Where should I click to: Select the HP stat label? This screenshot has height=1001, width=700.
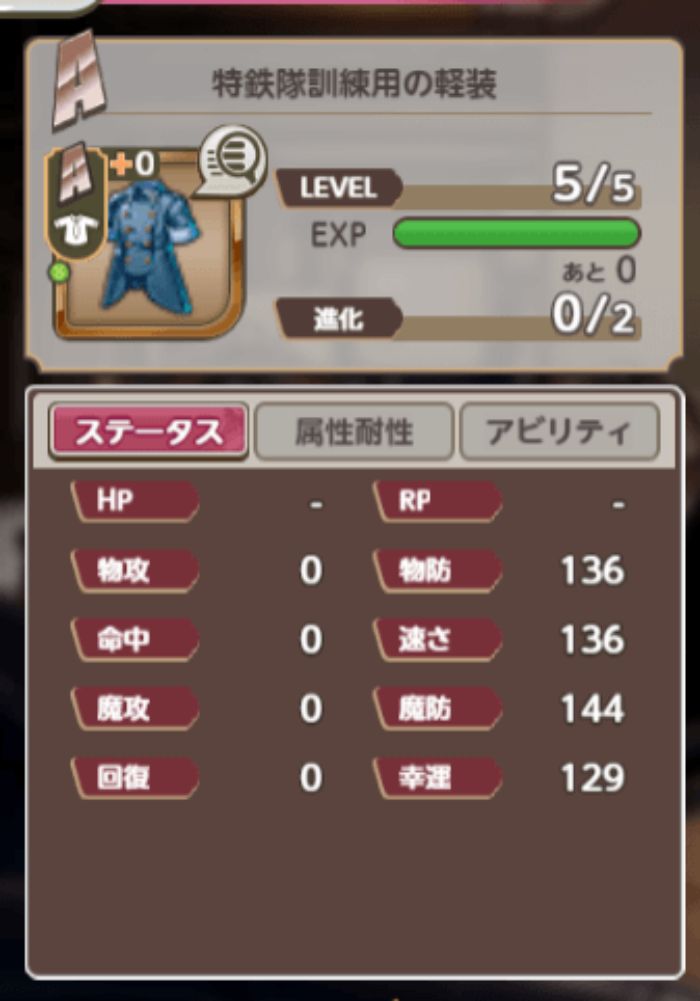[x=135, y=501]
